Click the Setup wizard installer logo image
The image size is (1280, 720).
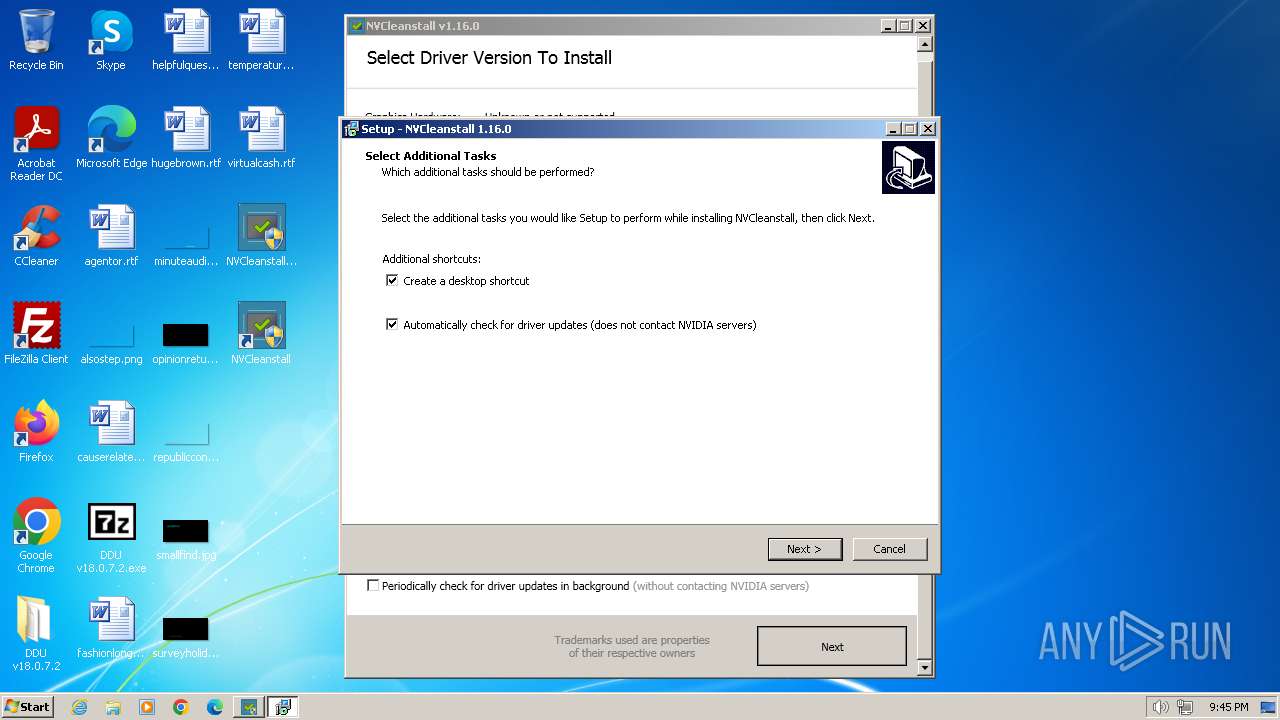(x=908, y=167)
